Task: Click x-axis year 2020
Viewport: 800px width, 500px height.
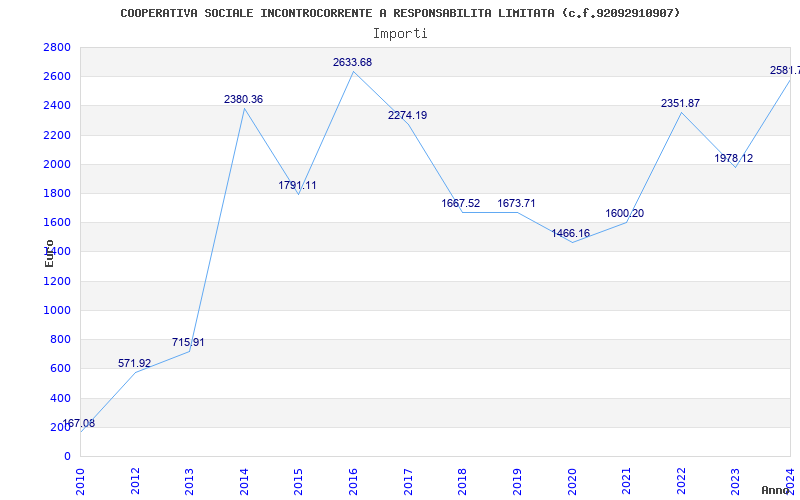Action: coord(571,481)
